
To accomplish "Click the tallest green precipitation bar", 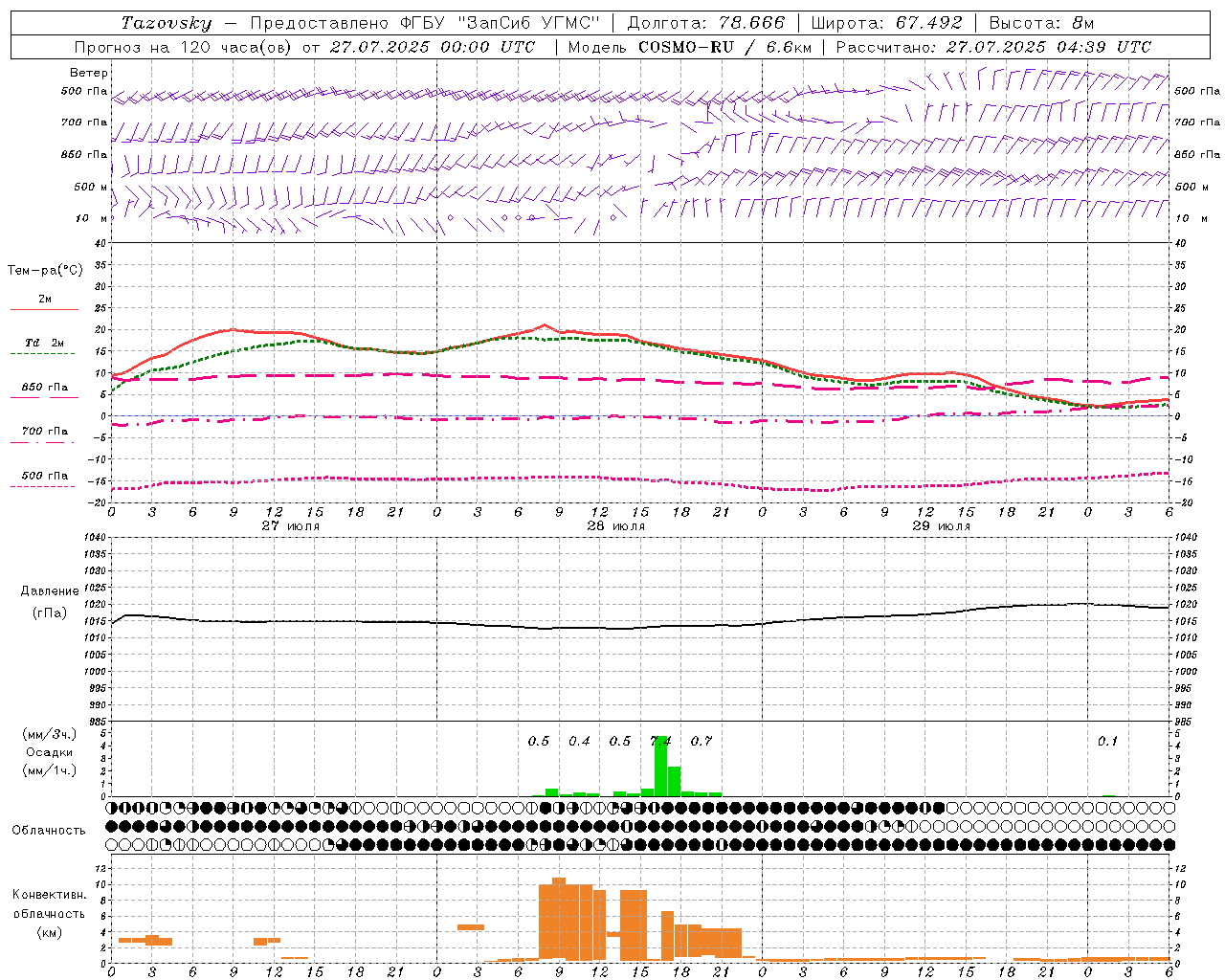I will tap(660, 766).
